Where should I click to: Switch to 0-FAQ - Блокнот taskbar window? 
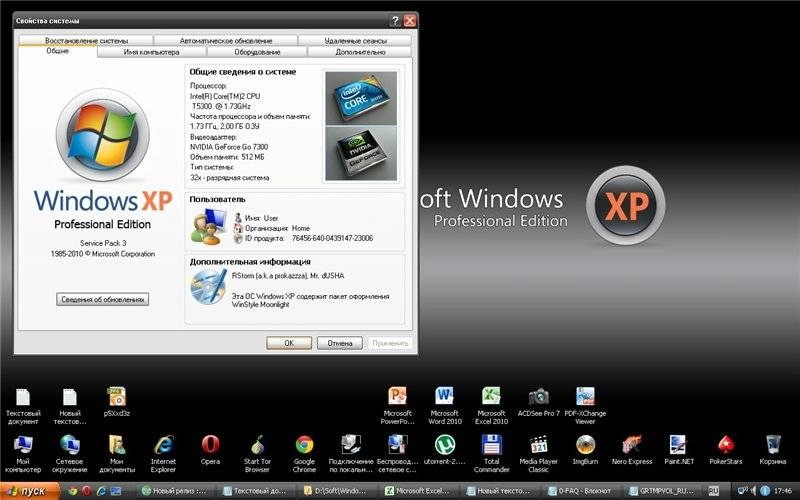tap(581, 491)
